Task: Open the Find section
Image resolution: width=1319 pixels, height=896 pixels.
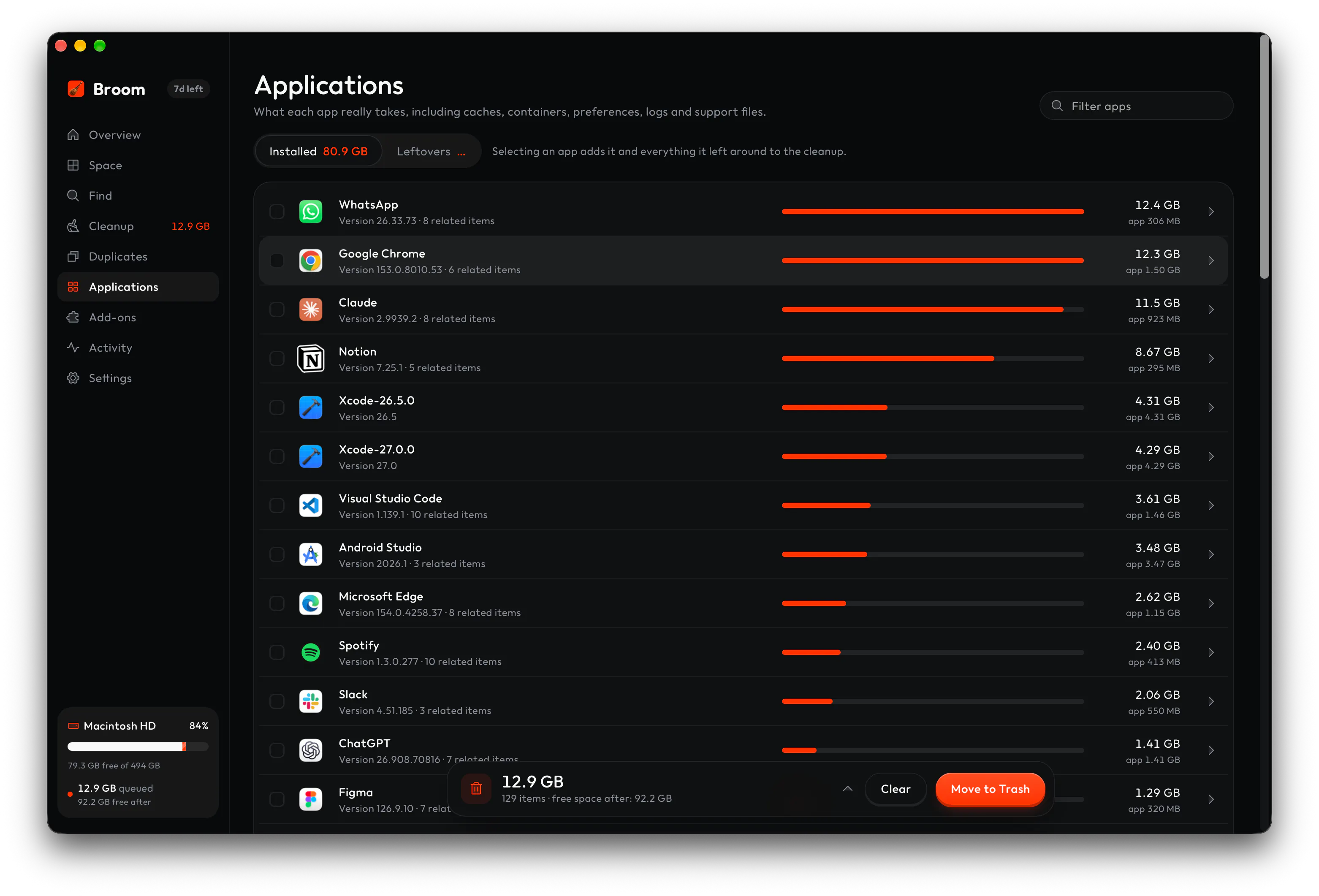Action: 138,196
